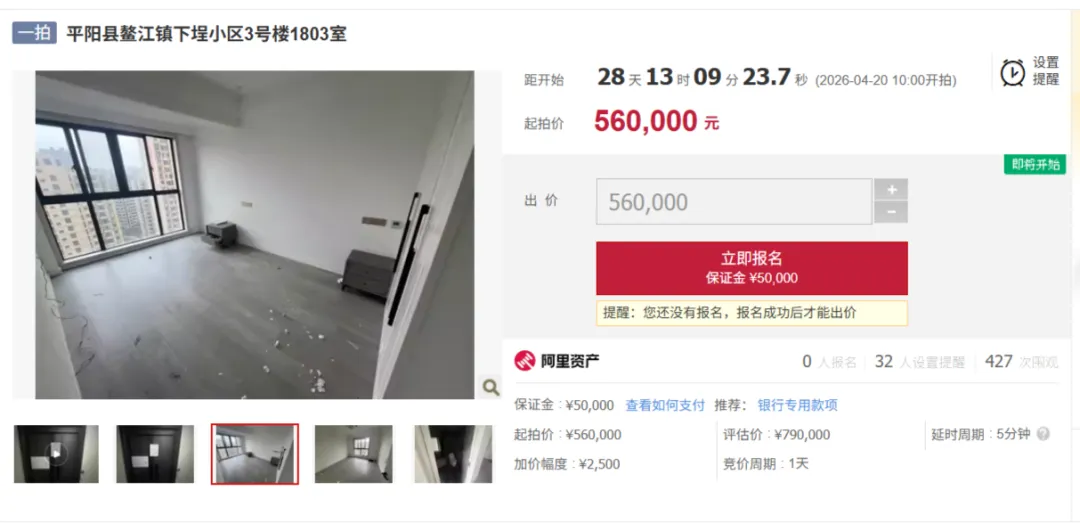Increase bid with the plus button
This screenshot has height=523, width=1080.
[x=891, y=189]
